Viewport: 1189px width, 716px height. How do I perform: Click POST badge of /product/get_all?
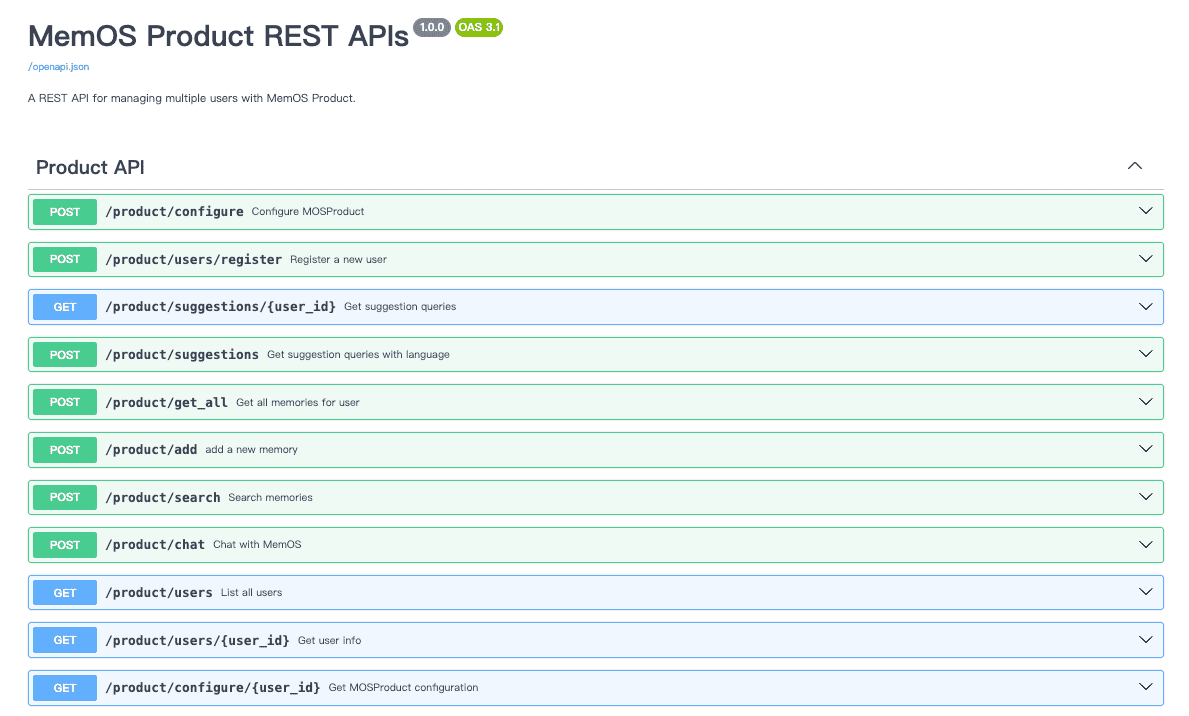(x=65, y=402)
